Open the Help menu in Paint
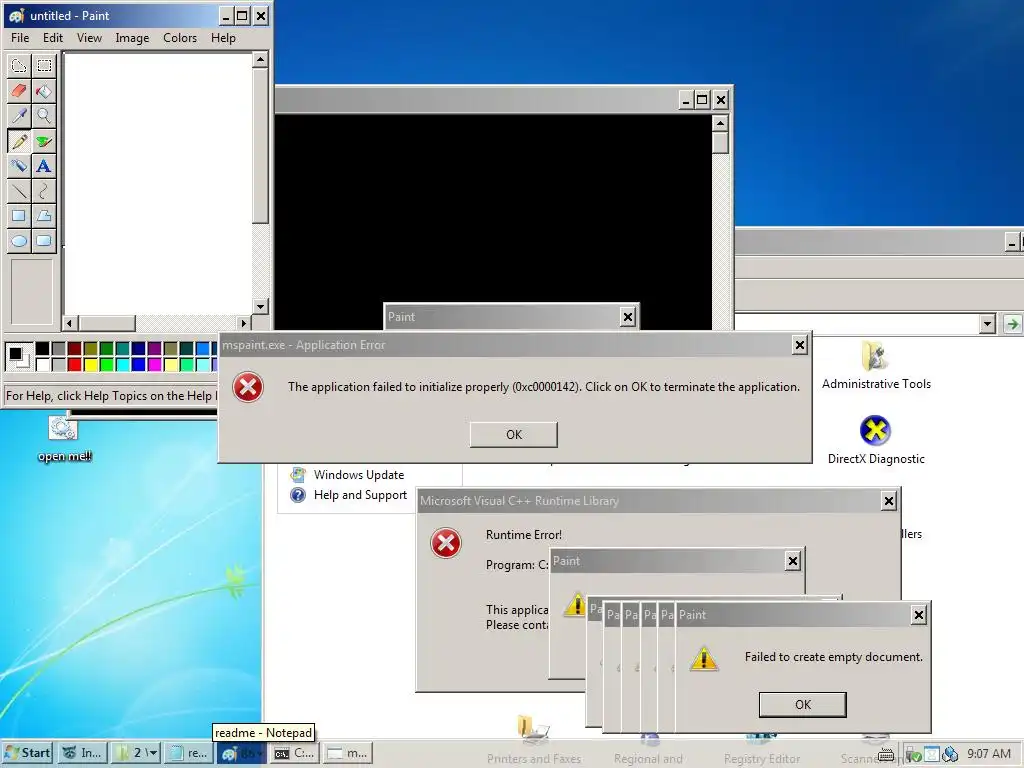 (x=223, y=38)
